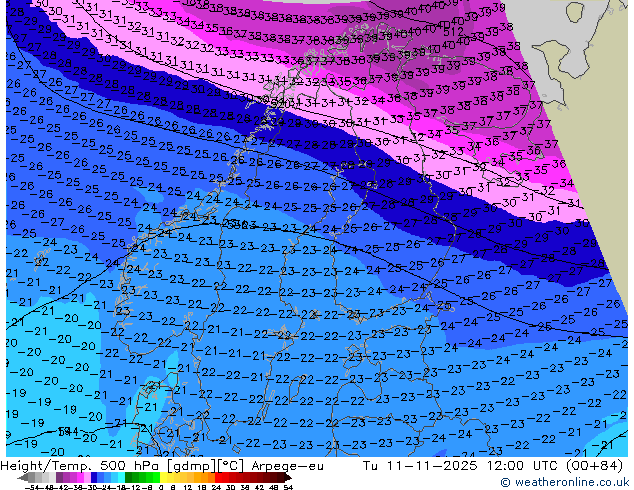Click the "54" value under the legend
Image resolution: width=634 pixels, height=490 pixels.
click(x=288, y=486)
